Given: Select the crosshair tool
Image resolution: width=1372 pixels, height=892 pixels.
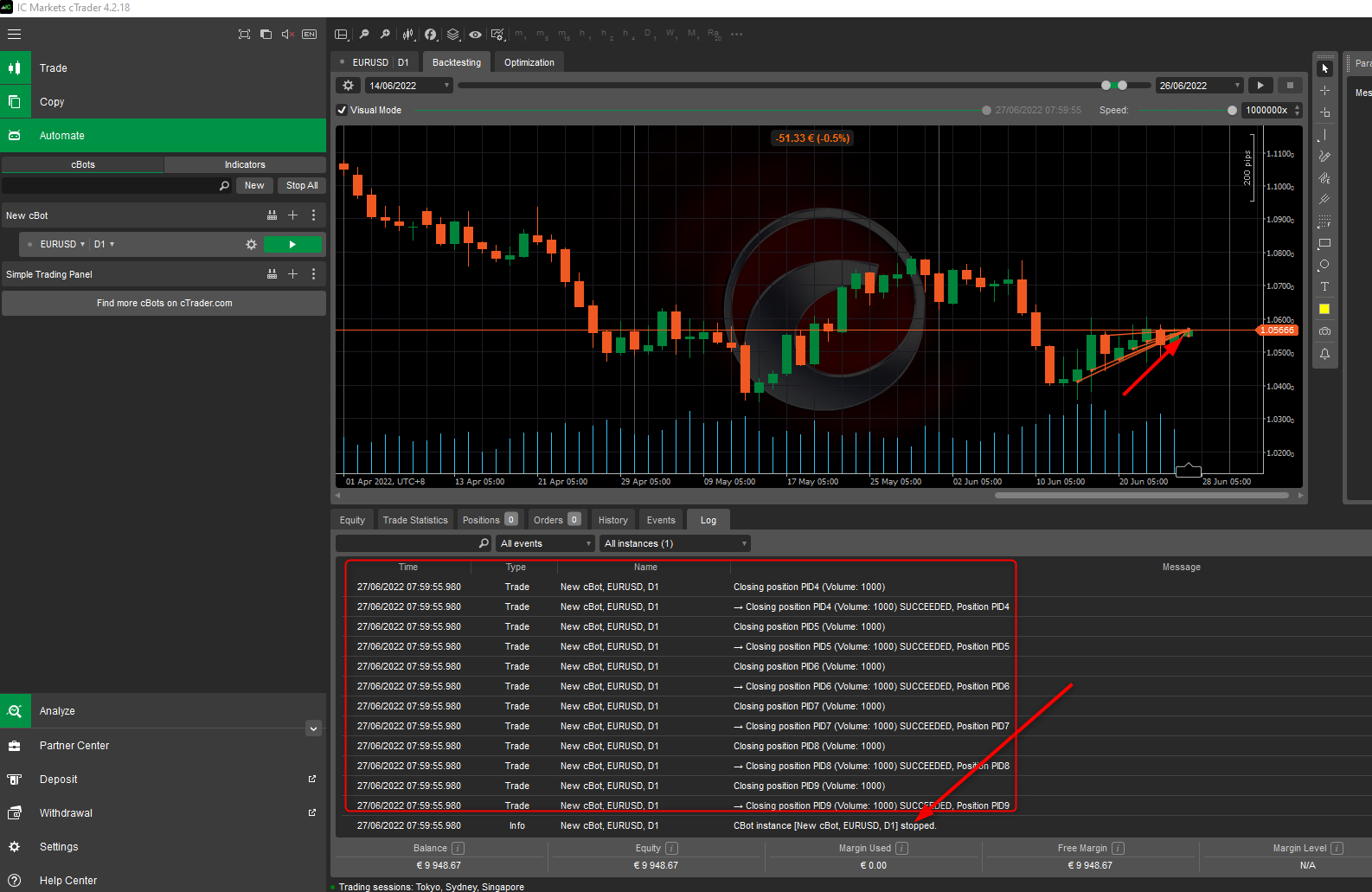Looking at the screenshot, I should [1324, 90].
